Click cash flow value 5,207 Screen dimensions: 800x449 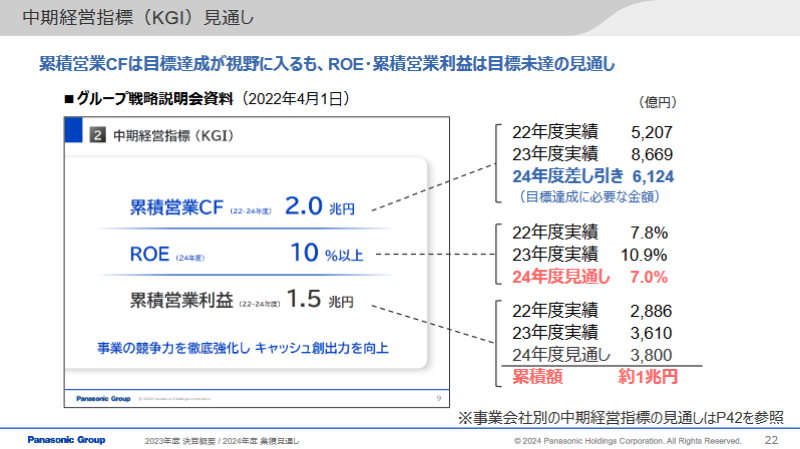pyautogui.click(x=652, y=132)
